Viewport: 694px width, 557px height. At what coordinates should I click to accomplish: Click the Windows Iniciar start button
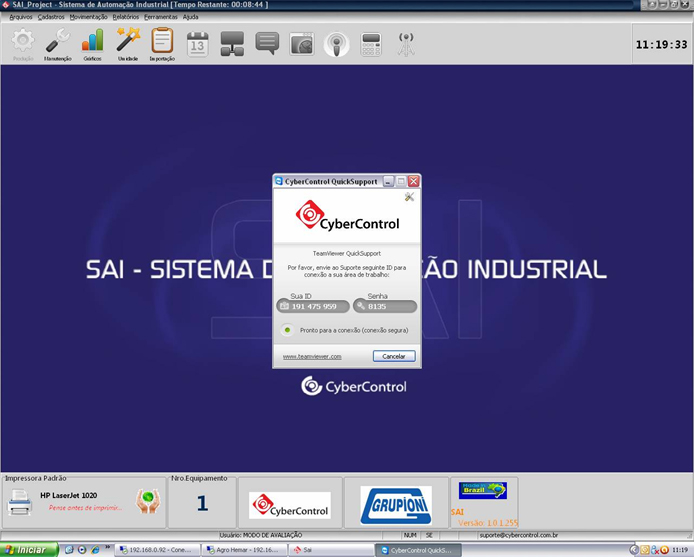point(28,549)
